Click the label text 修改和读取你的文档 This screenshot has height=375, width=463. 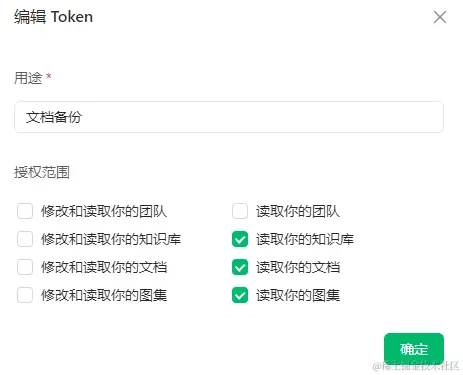click(x=104, y=267)
